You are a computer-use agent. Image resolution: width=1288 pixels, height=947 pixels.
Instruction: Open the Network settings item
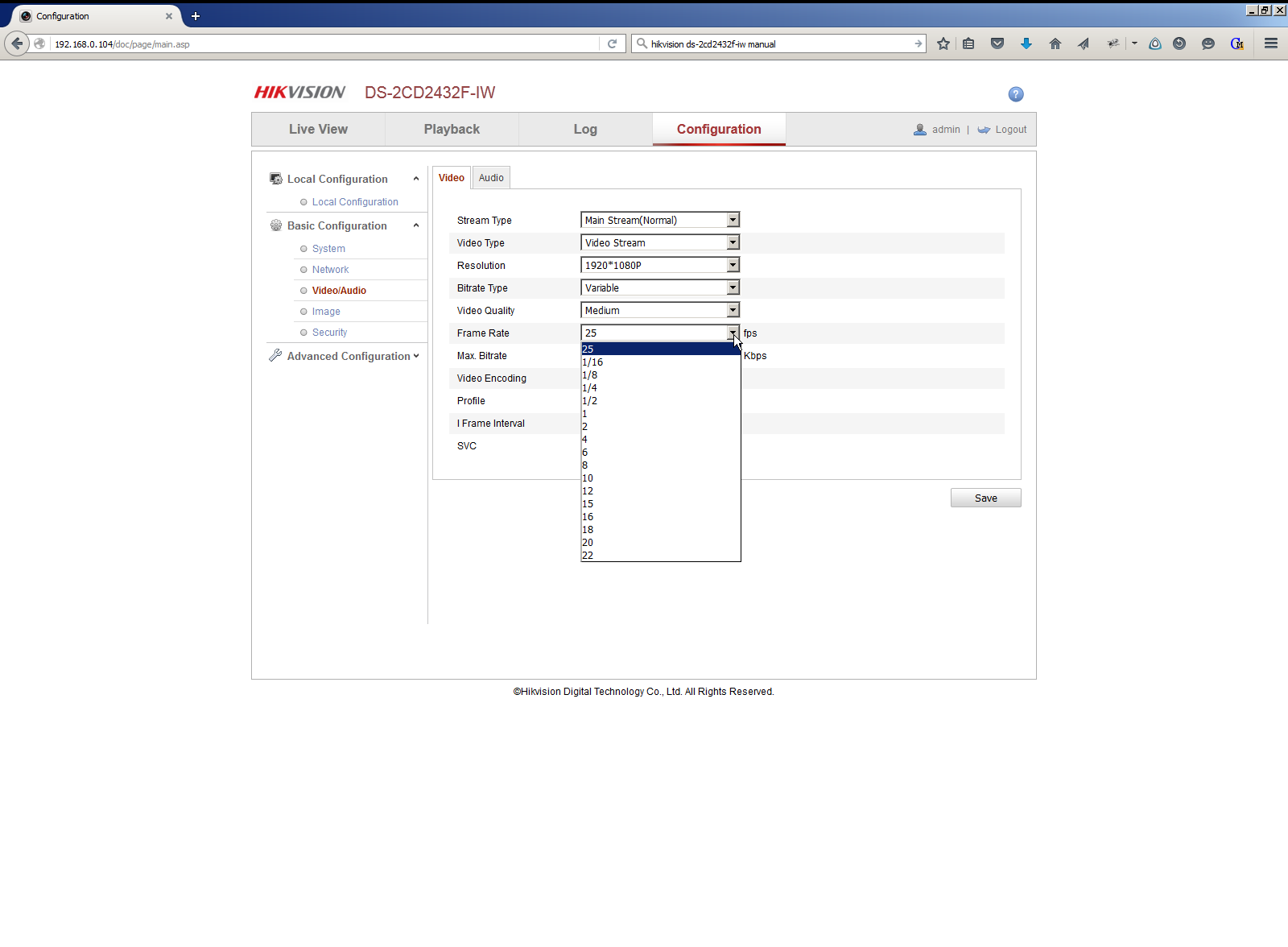tap(330, 270)
